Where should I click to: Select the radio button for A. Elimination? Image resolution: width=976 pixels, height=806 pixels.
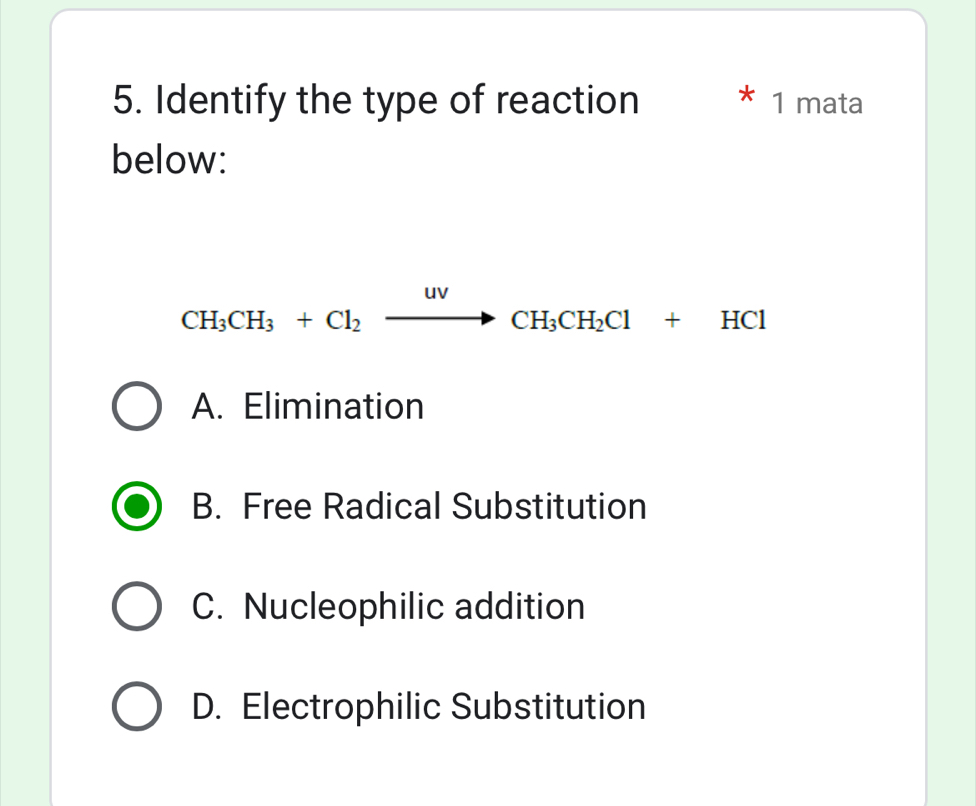[134, 407]
